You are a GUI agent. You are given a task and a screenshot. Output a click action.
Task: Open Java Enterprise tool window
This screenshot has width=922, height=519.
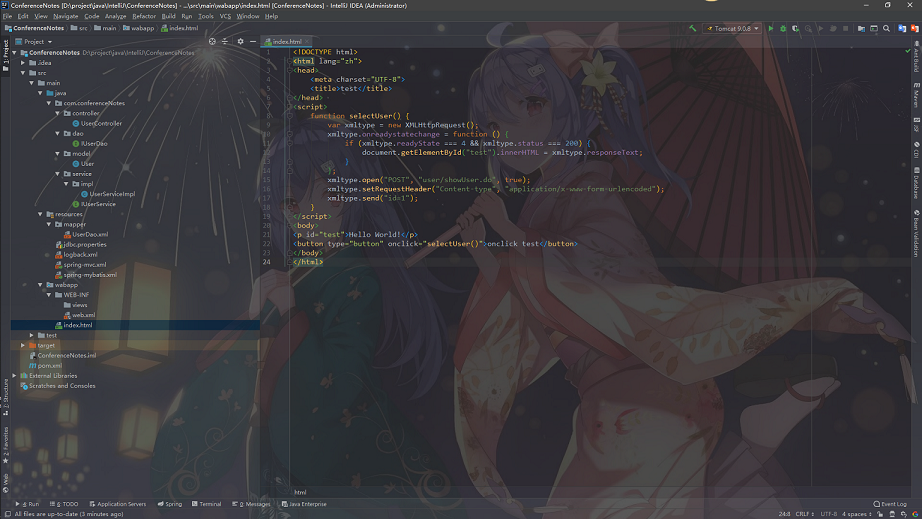click(304, 504)
